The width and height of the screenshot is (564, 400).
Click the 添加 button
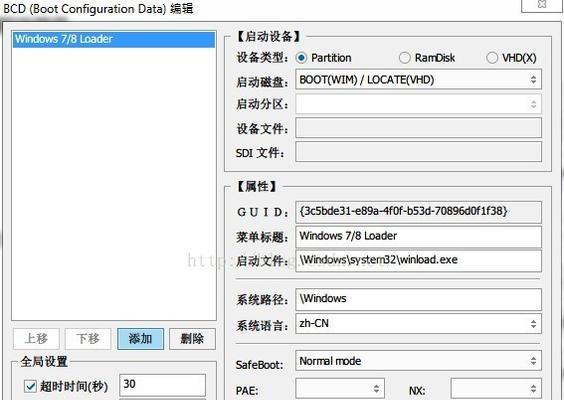click(x=140, y=339)
